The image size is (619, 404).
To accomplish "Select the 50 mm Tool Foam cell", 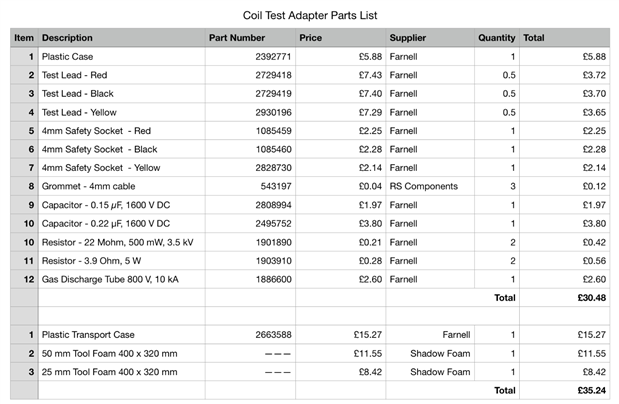I will coord(110,353).
